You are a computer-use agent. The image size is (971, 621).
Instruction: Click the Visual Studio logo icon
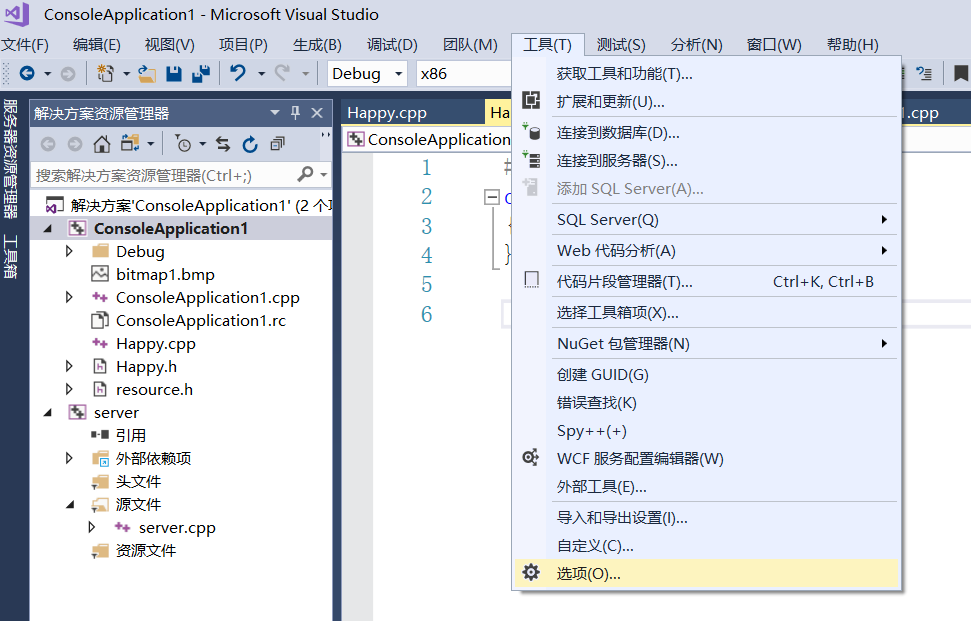pyautogui.click(x=17, y=14)
